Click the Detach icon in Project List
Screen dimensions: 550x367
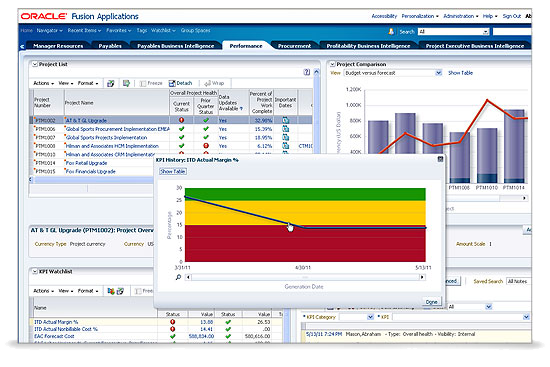(172, 84)
